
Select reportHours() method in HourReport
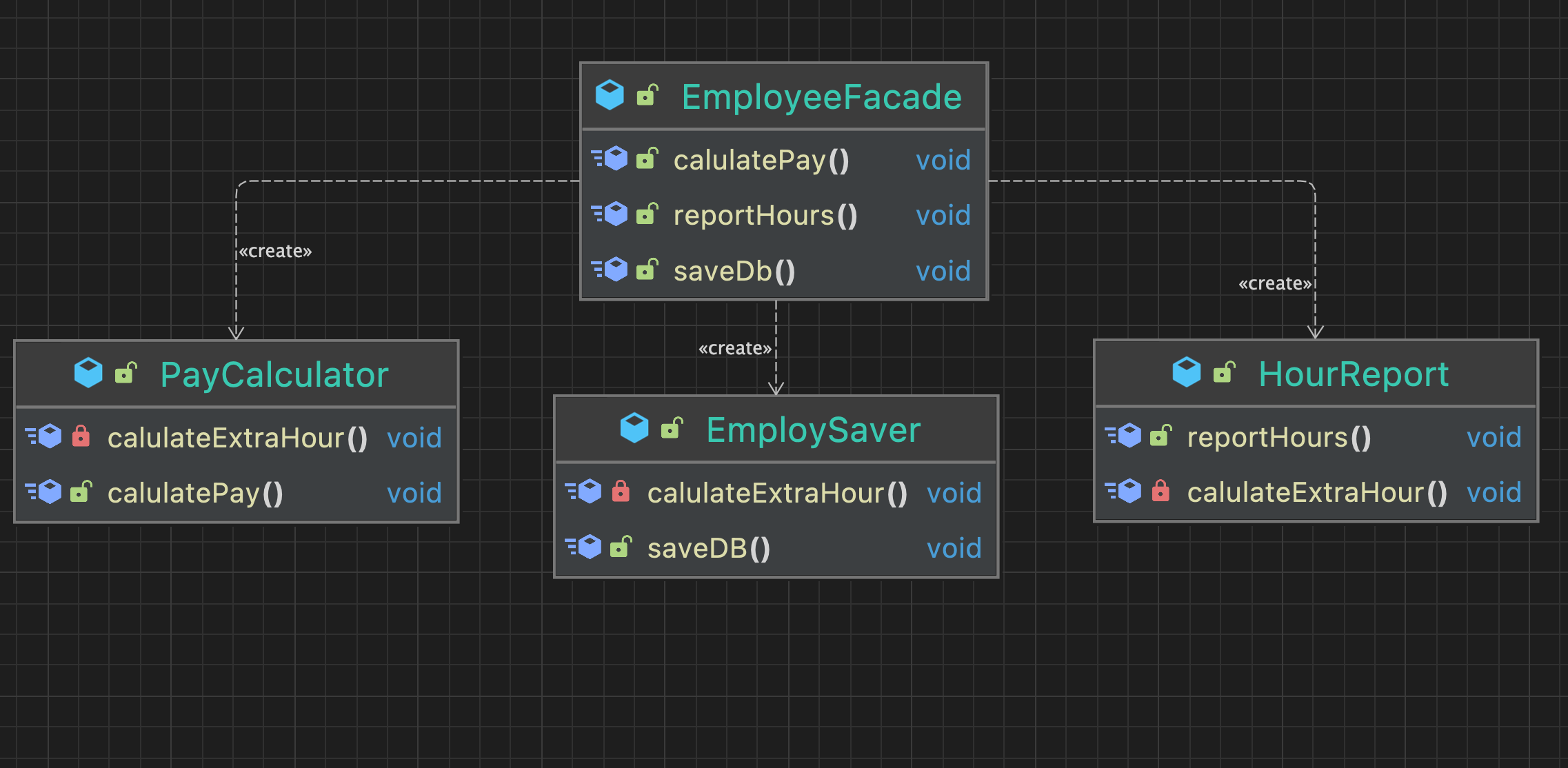click(x=1278, y=437)
